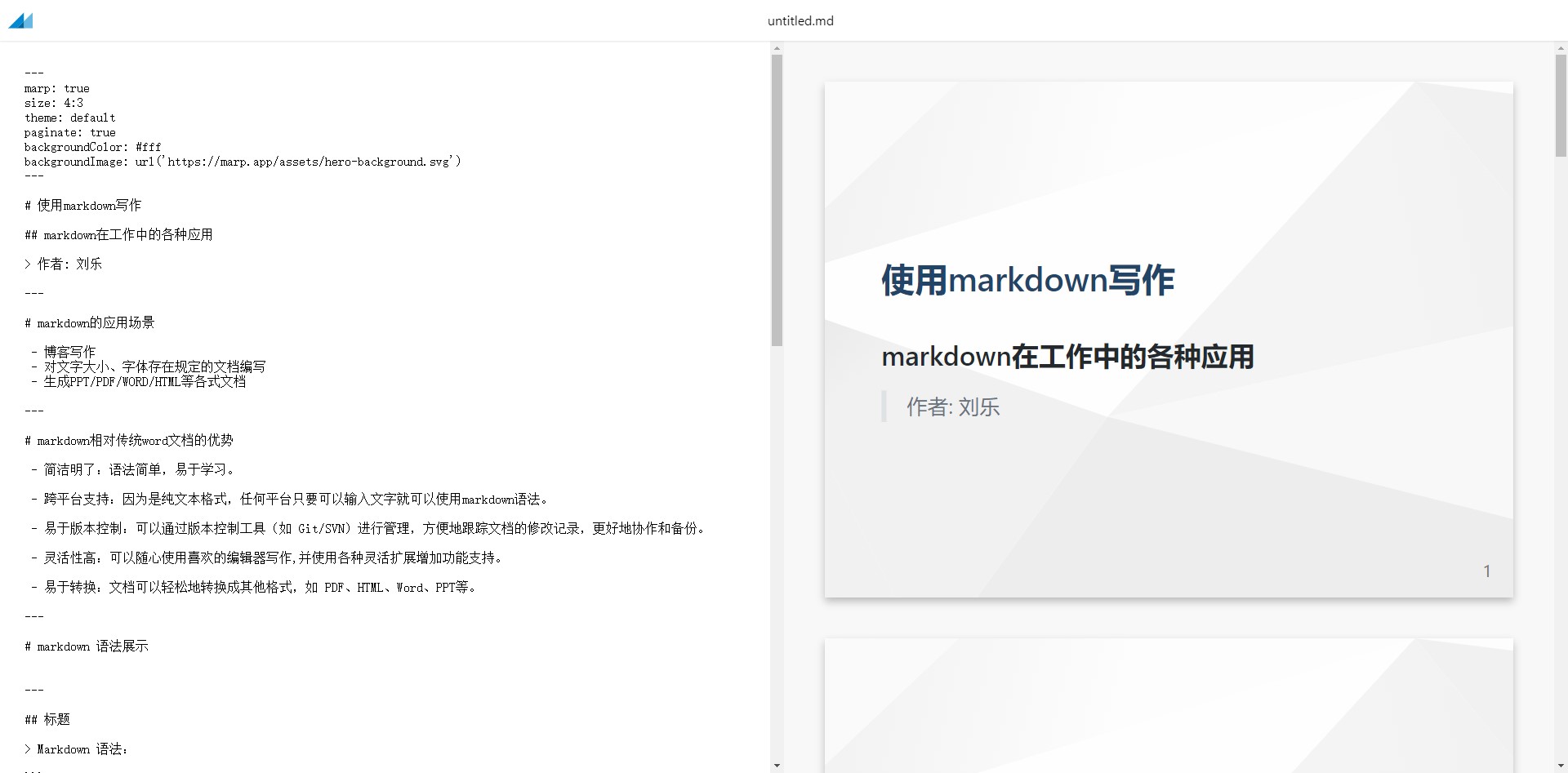Click the '# markdown 语法展示' heading line
Viewport: 1568px width, 773px height.
pos(87,646)
